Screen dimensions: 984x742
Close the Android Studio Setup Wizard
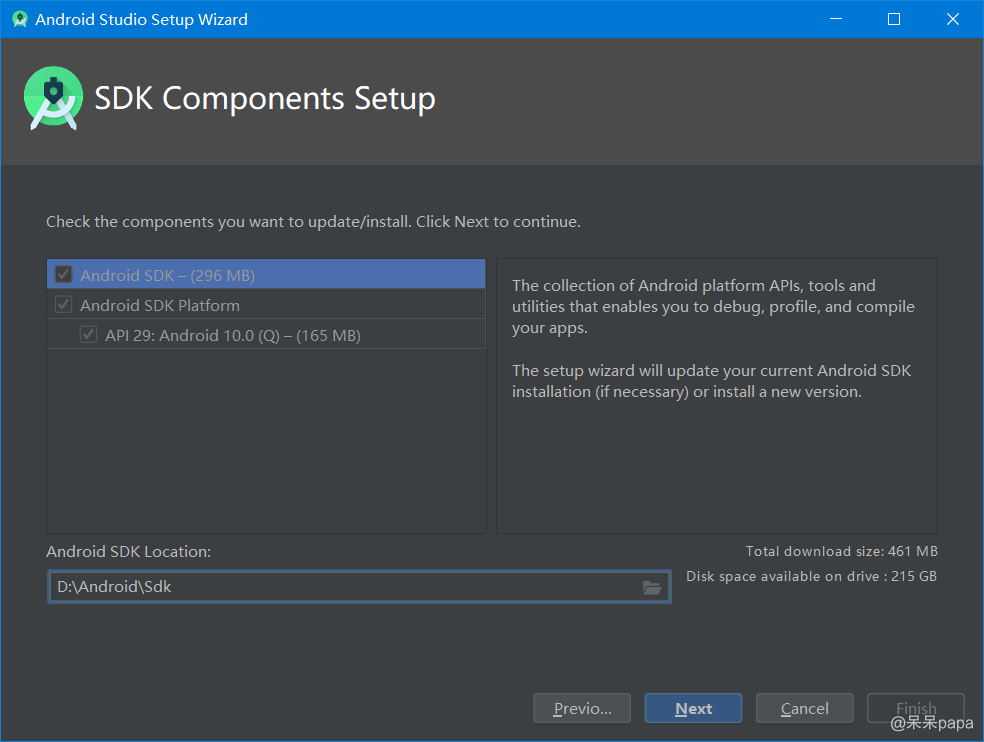click(953, 19)
